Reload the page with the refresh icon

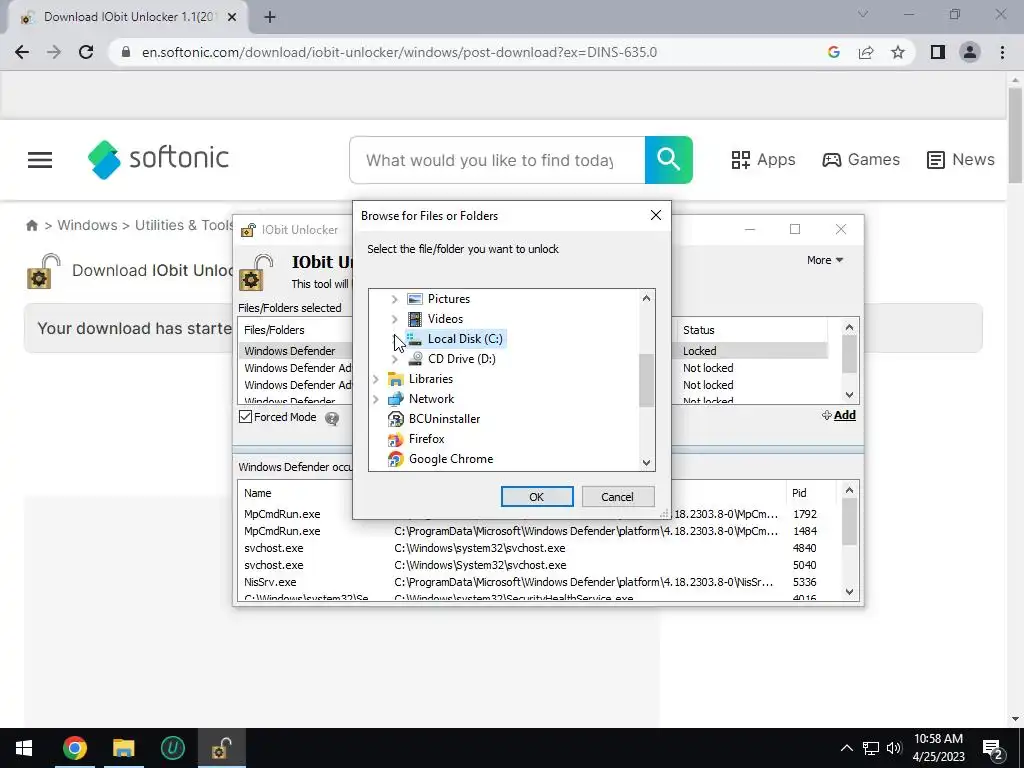(86, 52)
